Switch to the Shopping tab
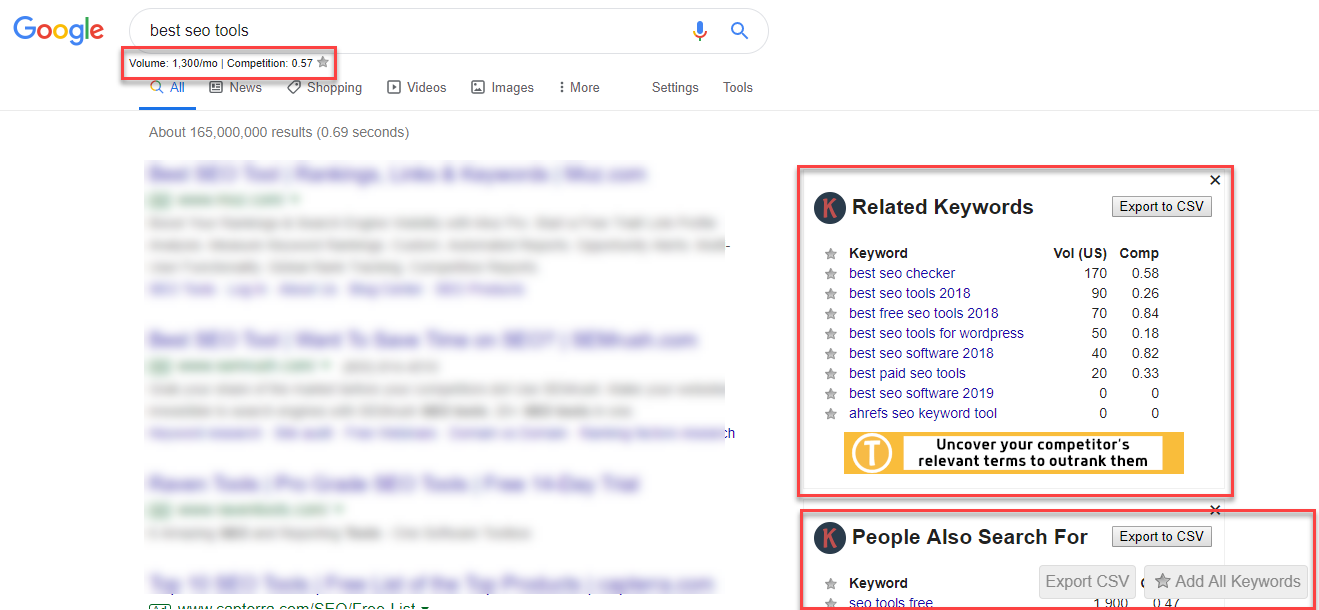 coord(324,88)
